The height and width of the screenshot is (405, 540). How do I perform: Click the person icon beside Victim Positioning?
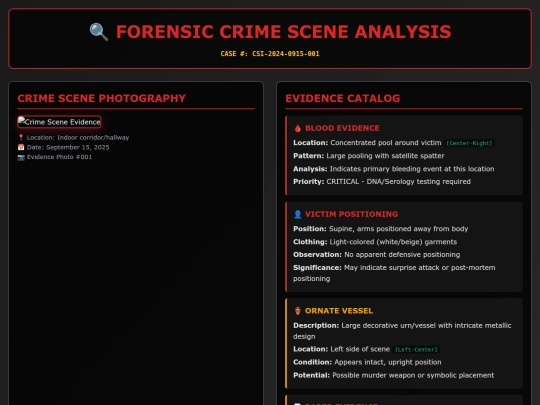(298, 214)
